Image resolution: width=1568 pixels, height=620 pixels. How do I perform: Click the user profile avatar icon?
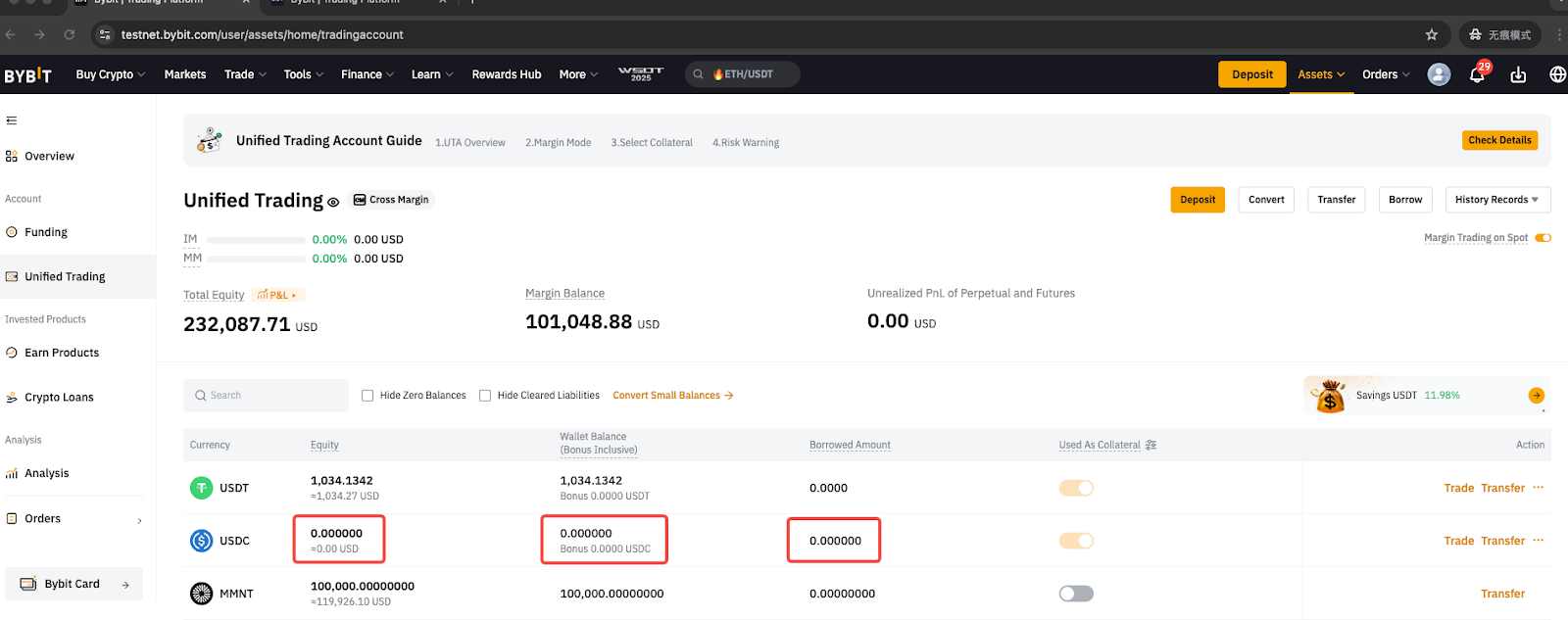pos(1439,74)
